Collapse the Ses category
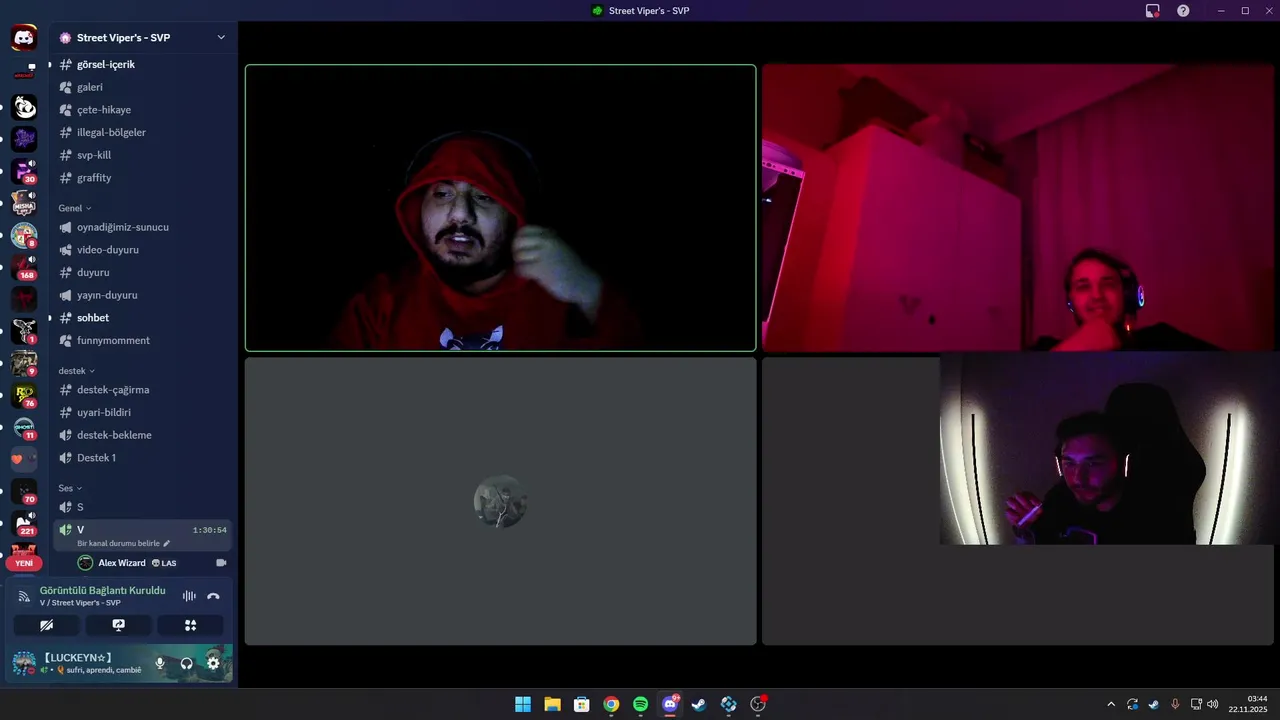 coord(70,488)
